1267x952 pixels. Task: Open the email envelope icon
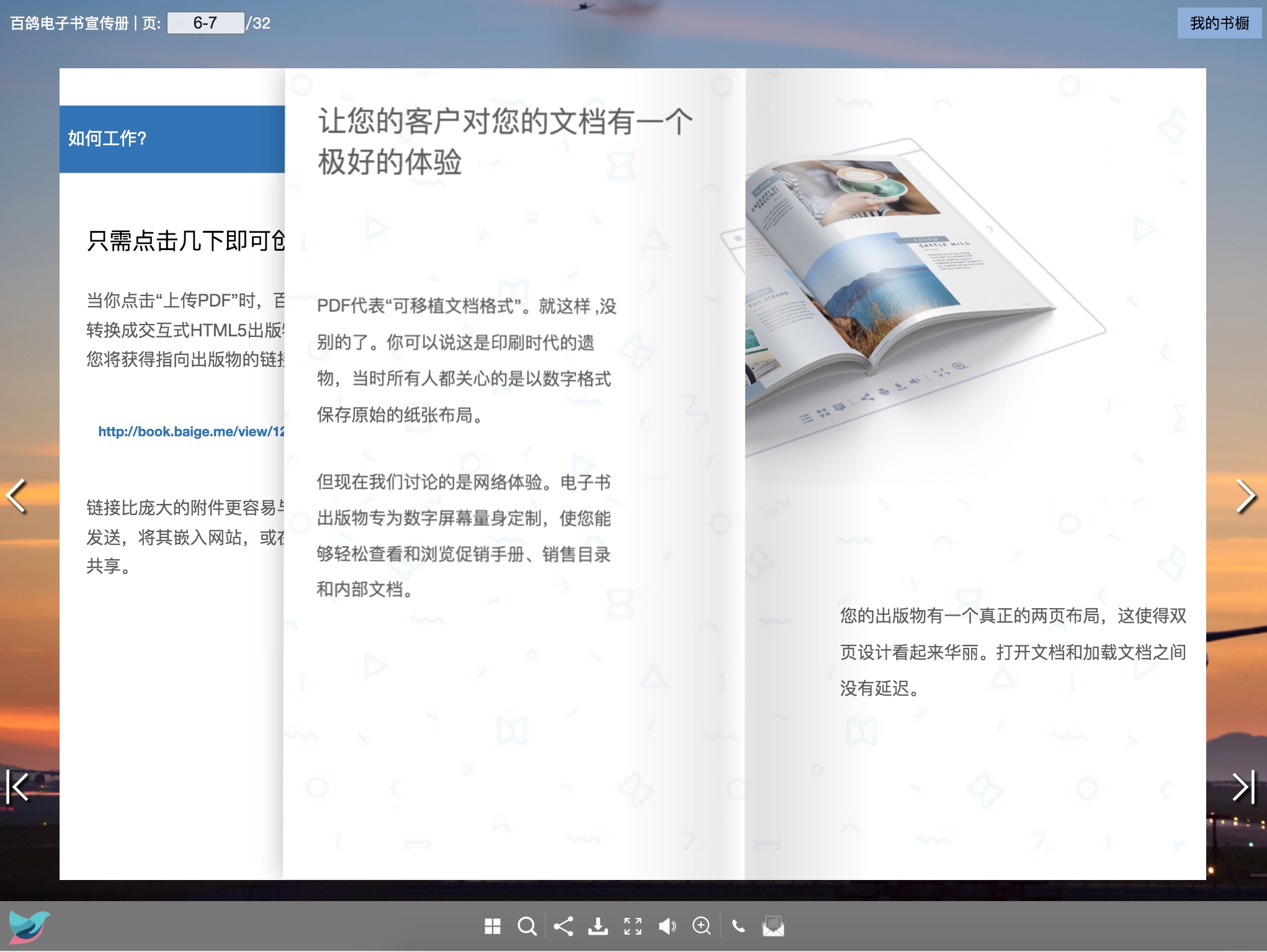click(x=773, y=926)
